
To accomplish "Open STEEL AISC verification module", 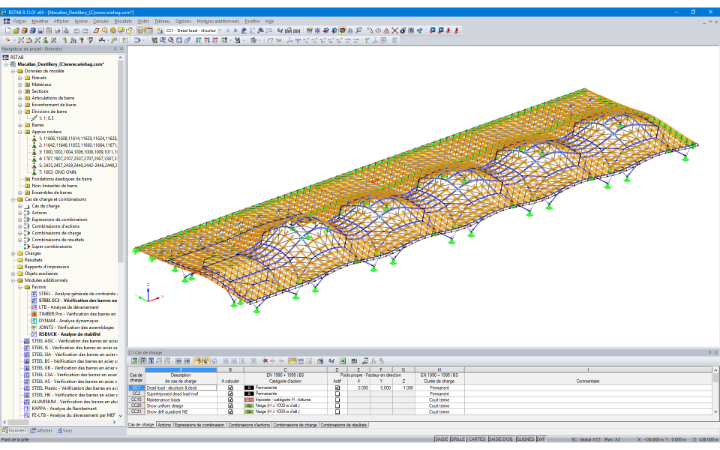I will point(70,341).
